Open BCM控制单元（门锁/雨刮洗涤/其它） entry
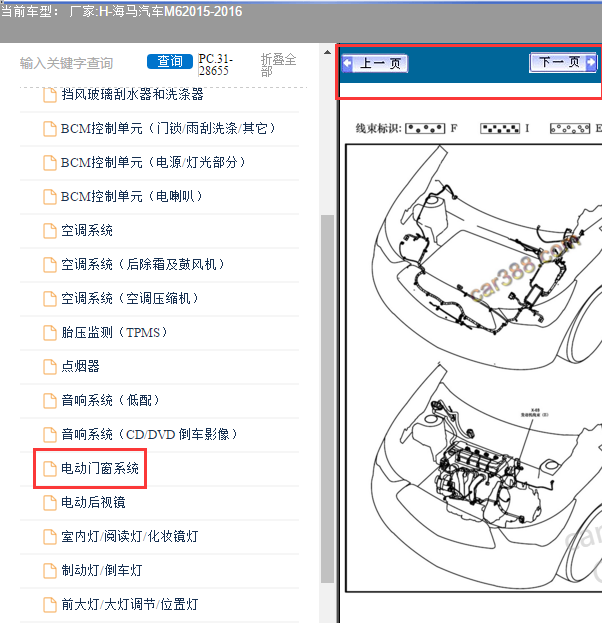Screen dimensions: 602x623 168,129
